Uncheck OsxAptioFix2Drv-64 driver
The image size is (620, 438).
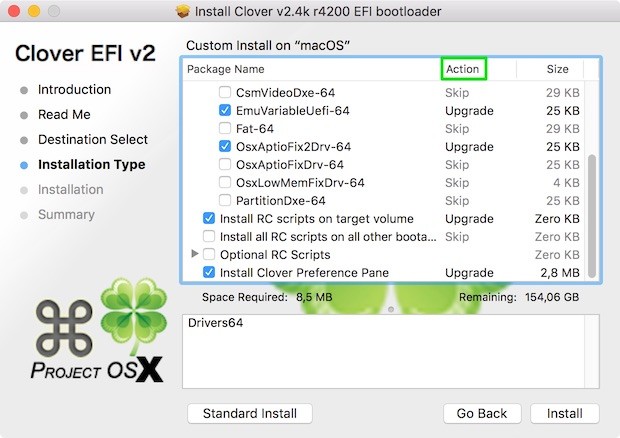point(225,146)
